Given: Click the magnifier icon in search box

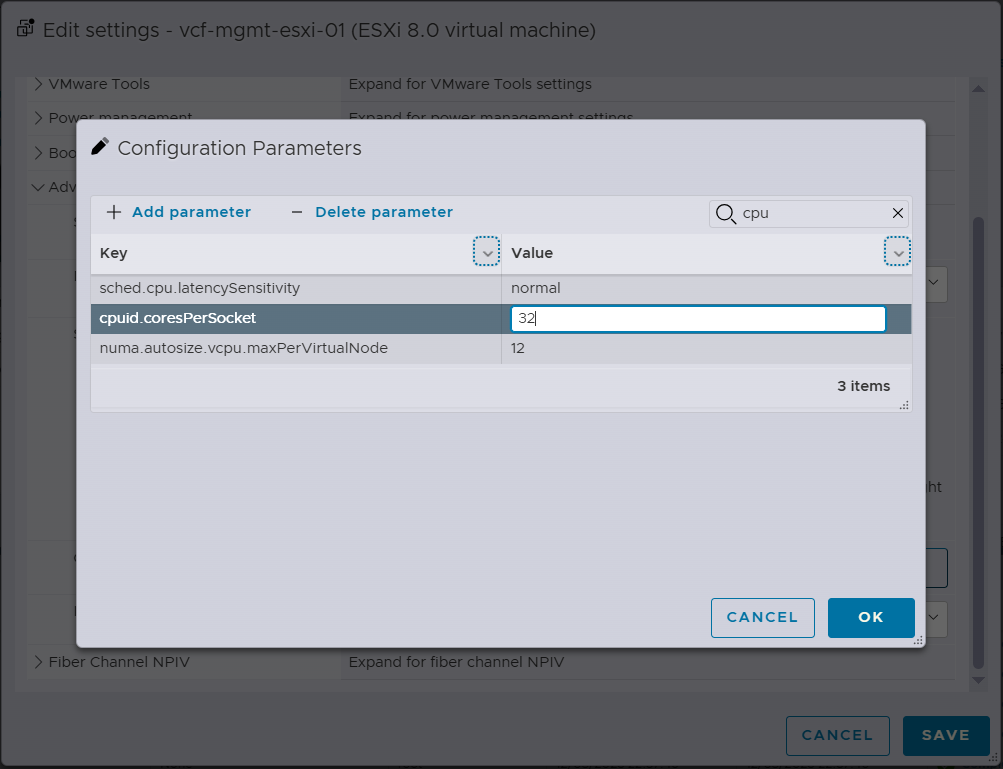Looking at the screenshot, I should coord(726,213).
